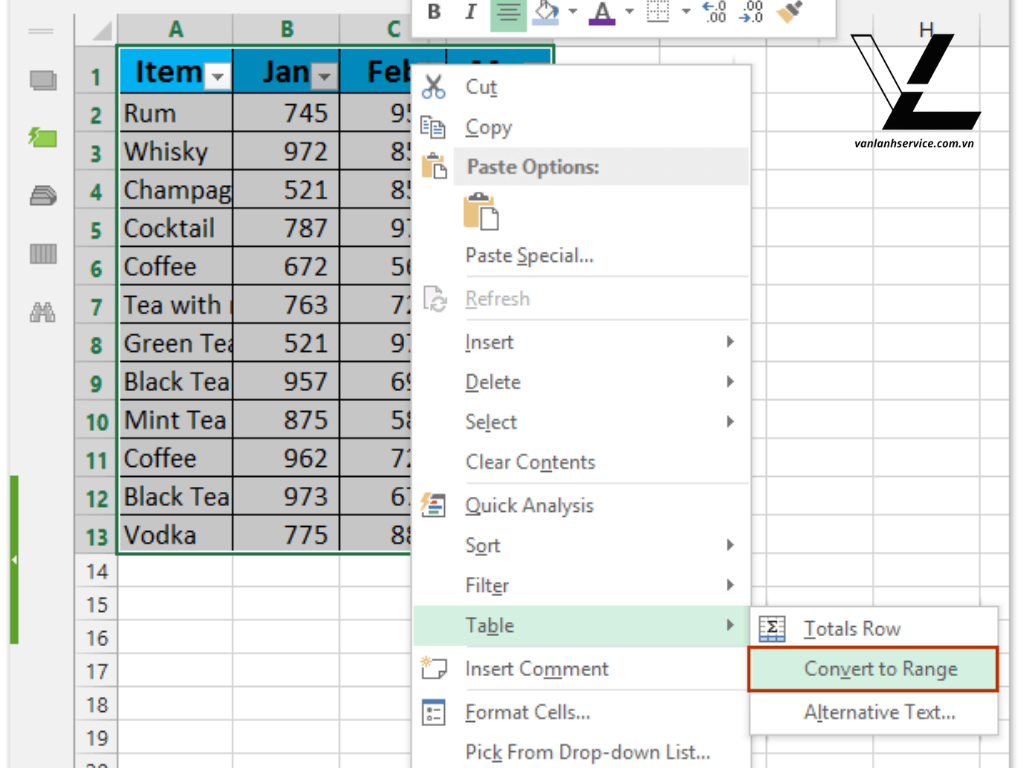
Task: Click the Borders icon on the mini toolbar
Action: (659, 12)
